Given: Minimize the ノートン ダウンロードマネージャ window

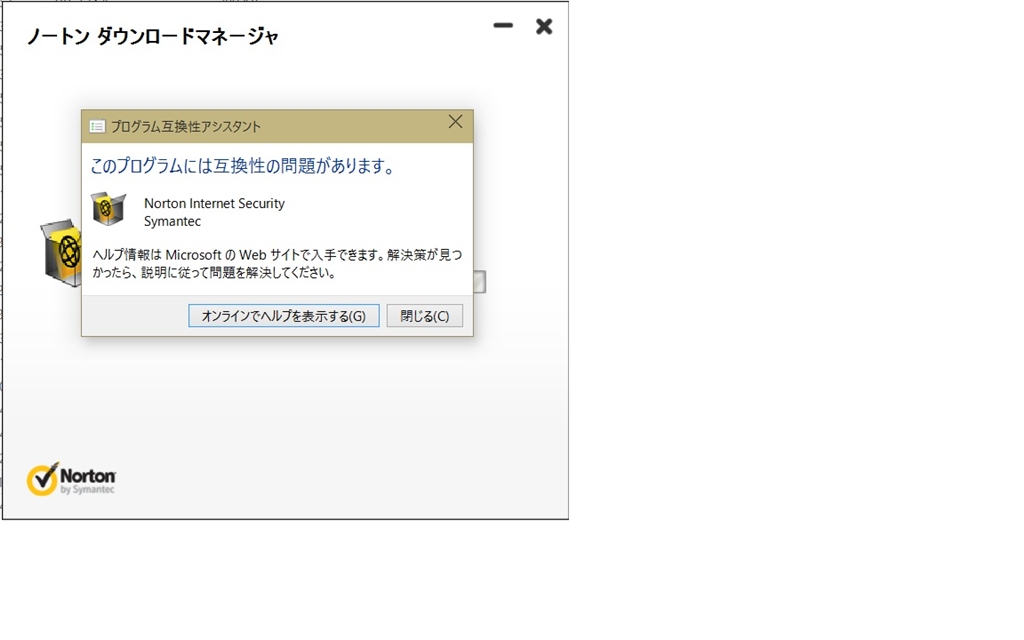Looking at the screenshot, I should pos(503,26).
